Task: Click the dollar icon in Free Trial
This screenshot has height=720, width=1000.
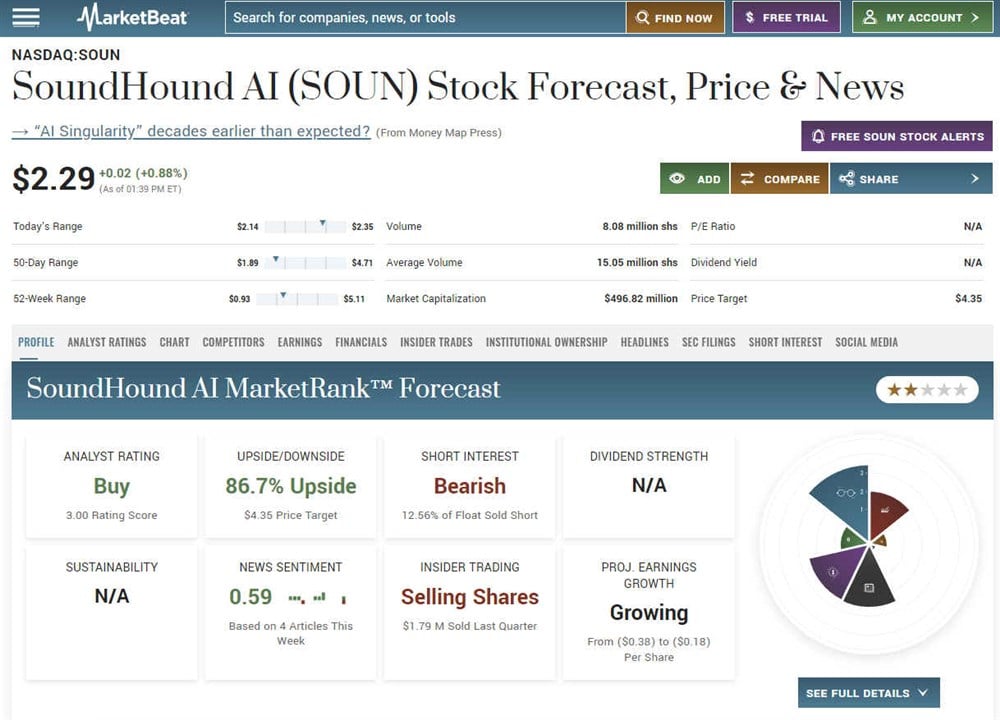Action: click(750, 18)
